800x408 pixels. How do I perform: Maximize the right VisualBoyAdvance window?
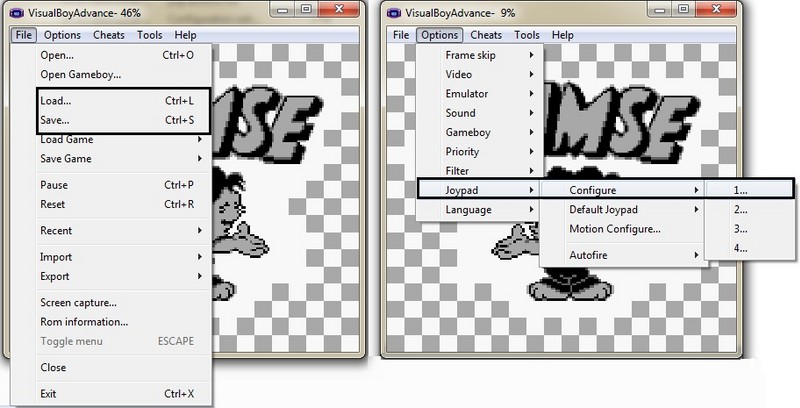click(684, 9)
